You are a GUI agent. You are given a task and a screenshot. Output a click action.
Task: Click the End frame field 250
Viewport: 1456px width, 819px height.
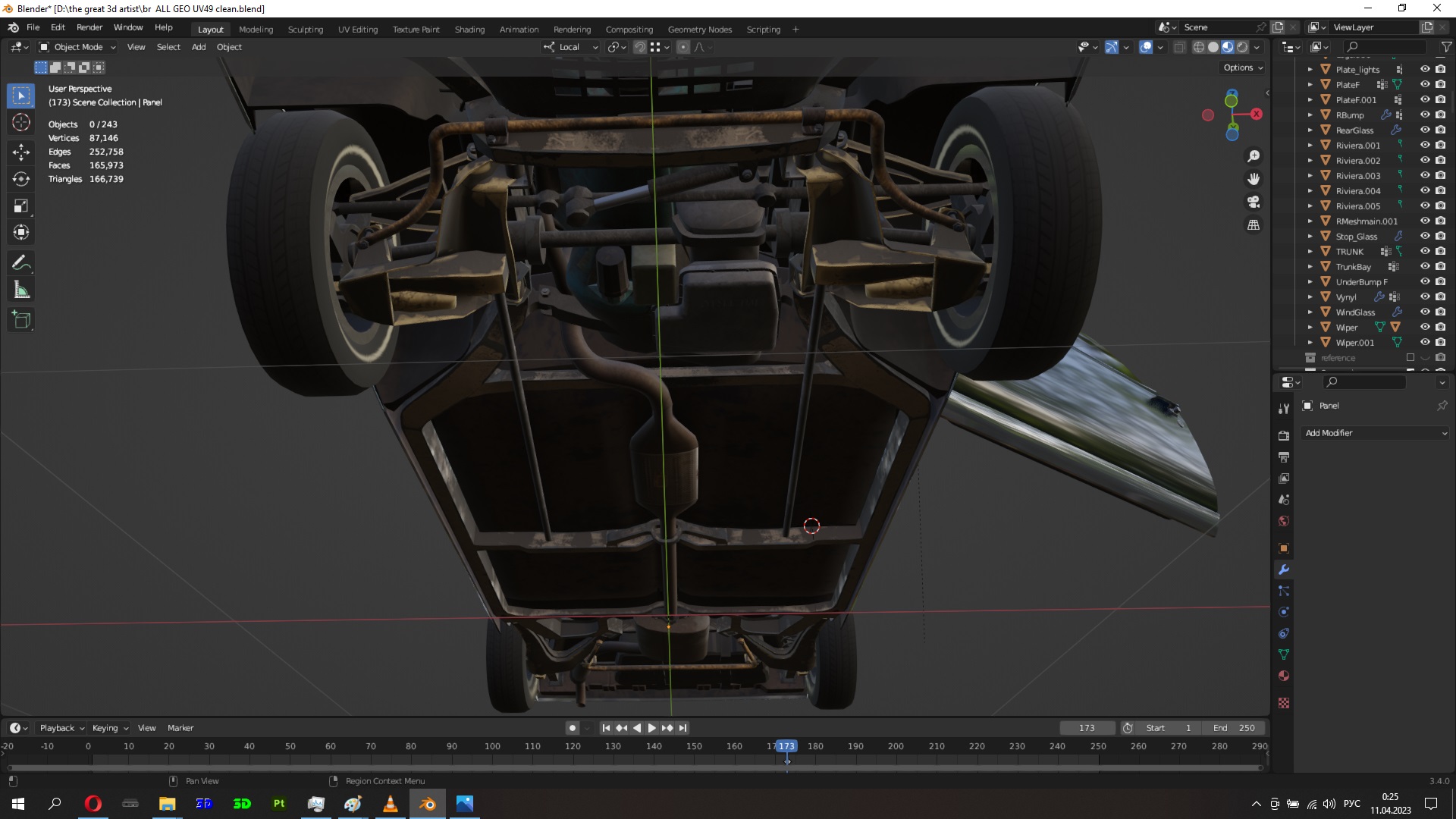click(x=1235, y=728)
